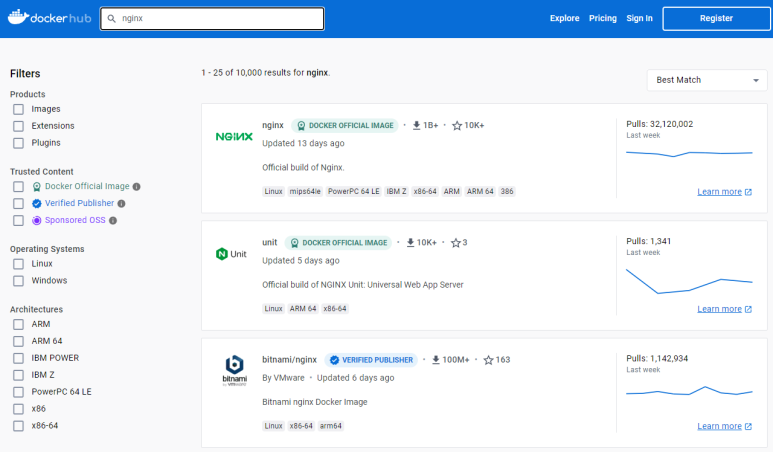Click the PowerPC 64 LE tag on nginx
The height and width of the screenshot is (452, 773).
[353, 191]
